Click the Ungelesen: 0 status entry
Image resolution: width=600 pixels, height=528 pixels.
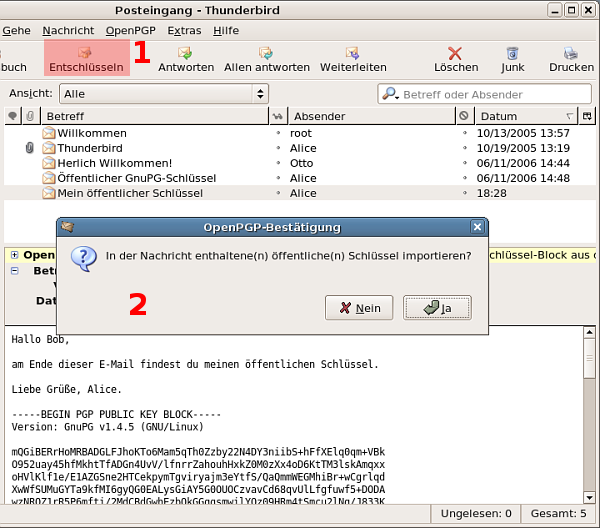point(476,513)
